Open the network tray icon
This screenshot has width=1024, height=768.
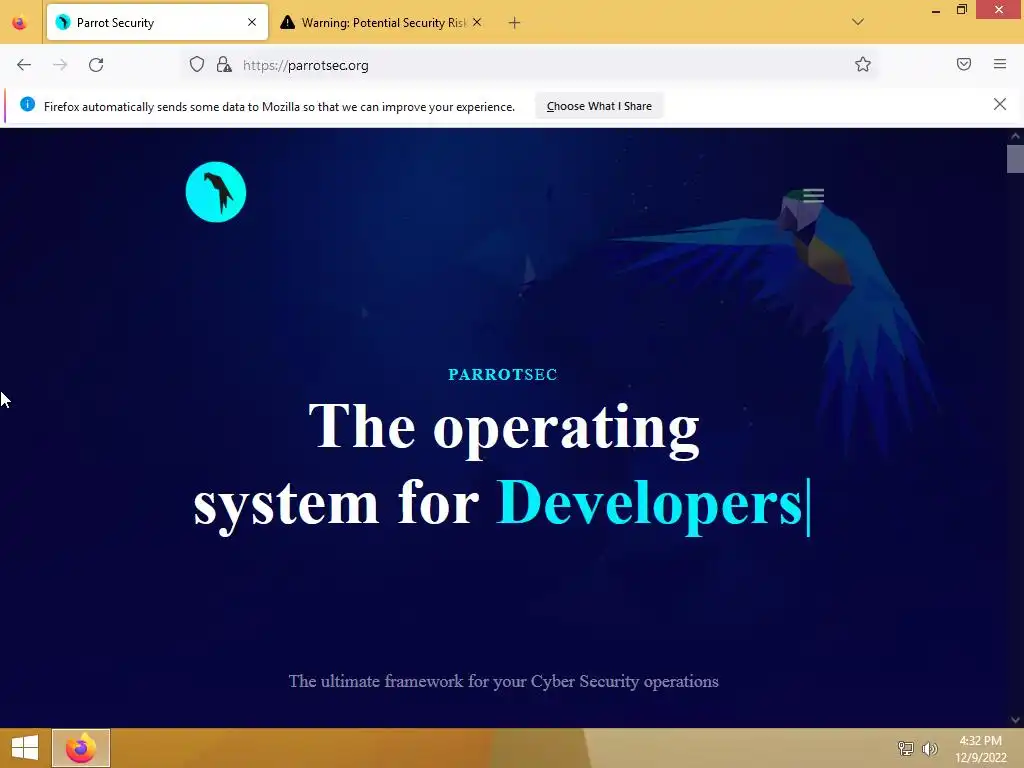click(x=905, y=748)
